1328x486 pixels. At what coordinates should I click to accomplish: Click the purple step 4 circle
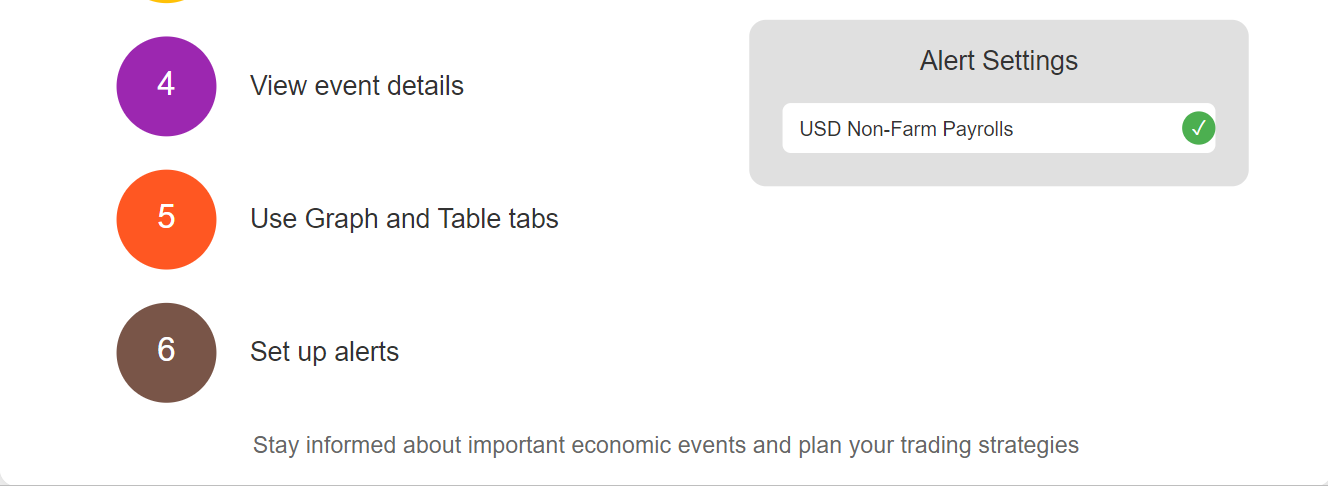click(166, 86)
